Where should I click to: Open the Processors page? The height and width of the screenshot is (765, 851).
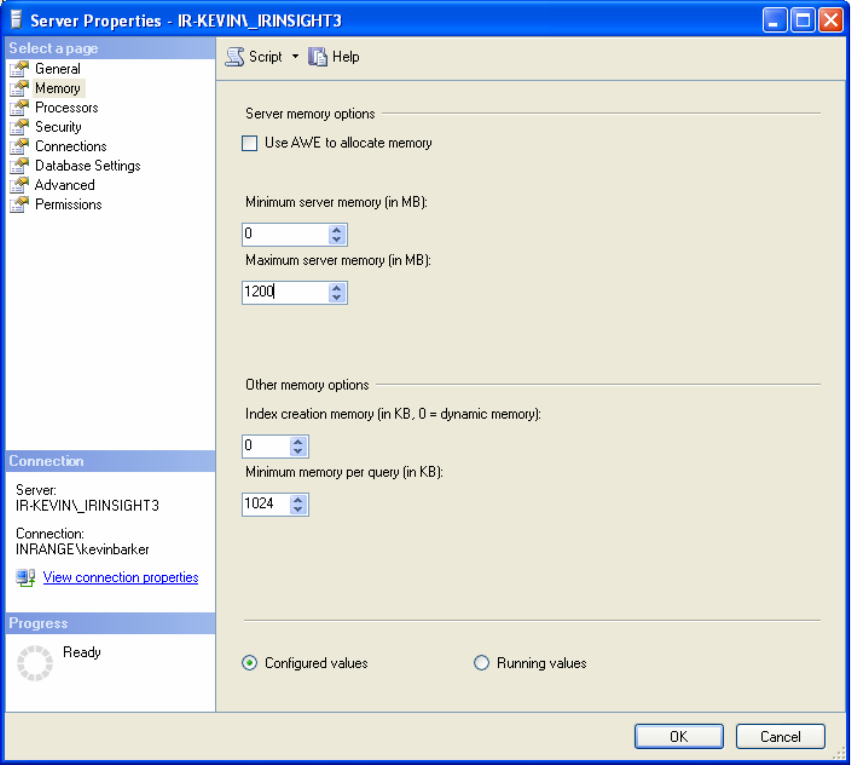point(67,107)
